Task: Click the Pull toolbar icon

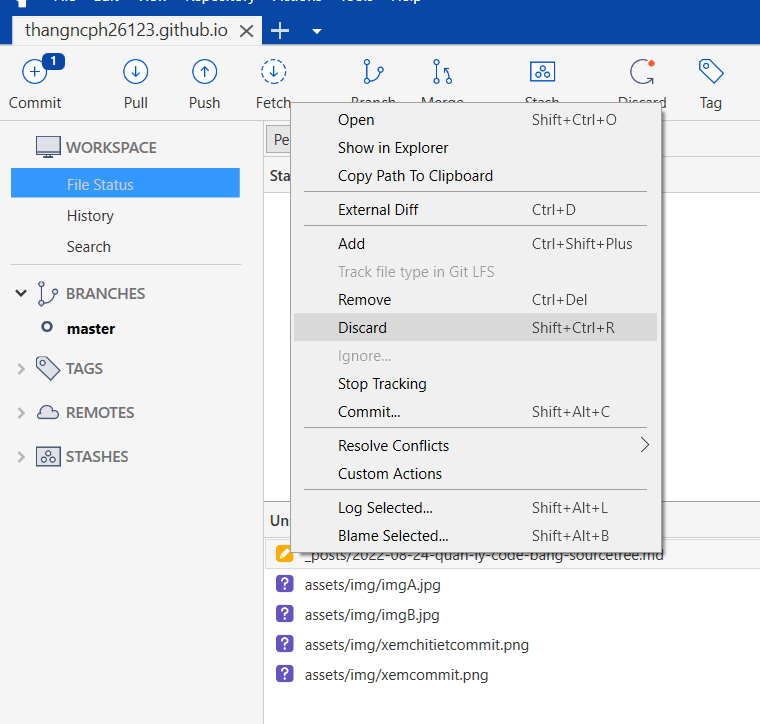Action: click(135, 72)
